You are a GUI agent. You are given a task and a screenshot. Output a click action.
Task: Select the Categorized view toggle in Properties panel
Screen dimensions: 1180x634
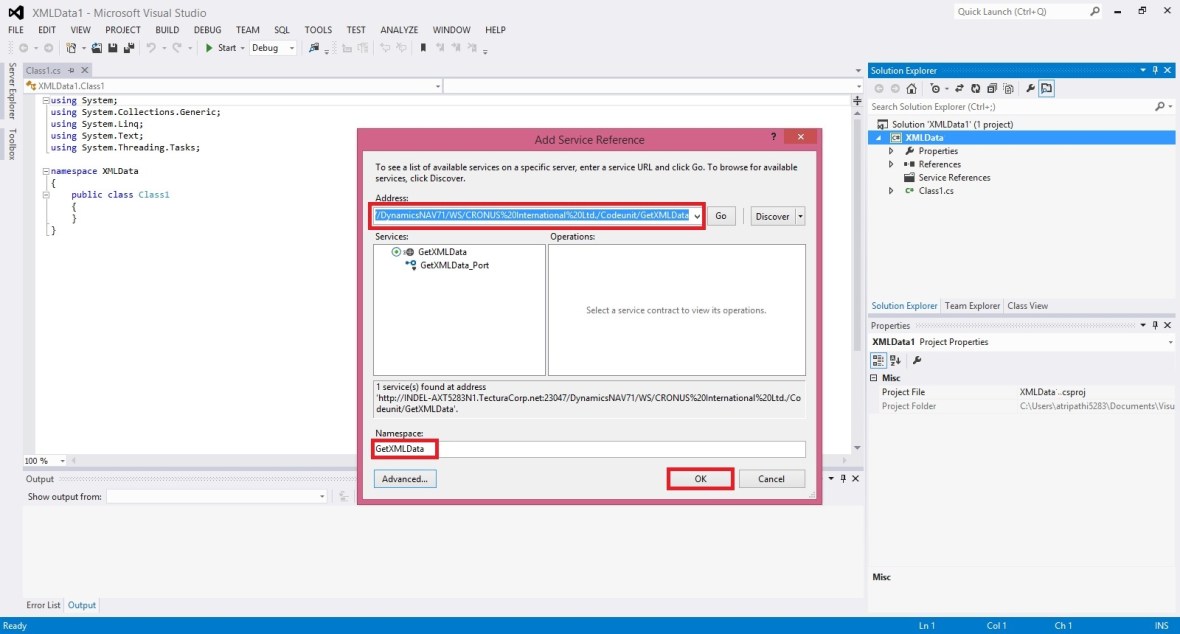(880, 359)
